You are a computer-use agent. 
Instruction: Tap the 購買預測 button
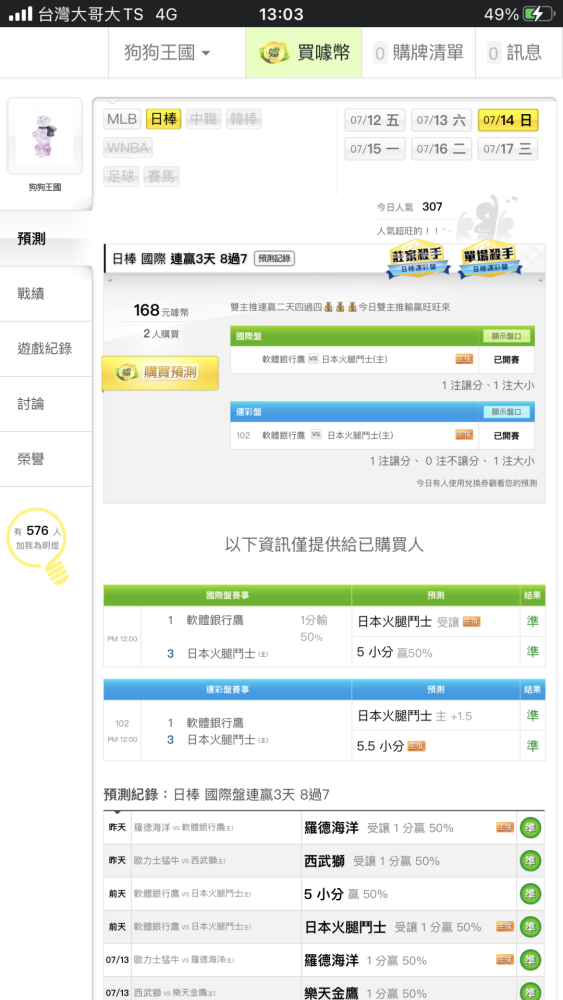[160, 373]
